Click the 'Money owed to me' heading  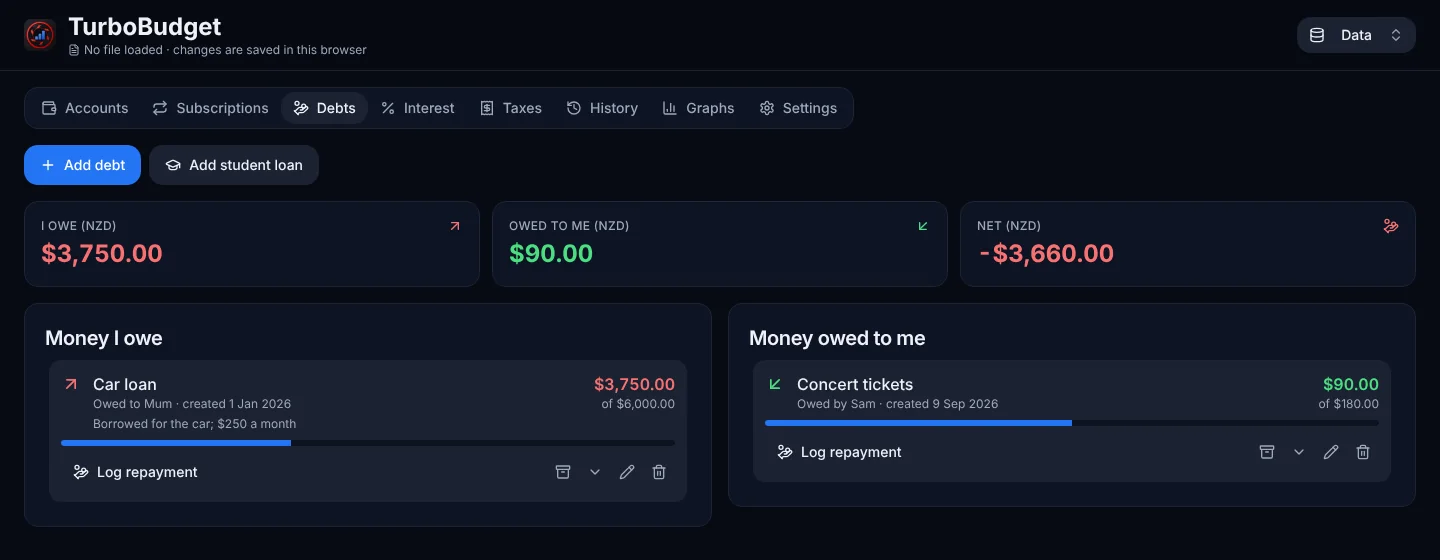coord(837,338)
